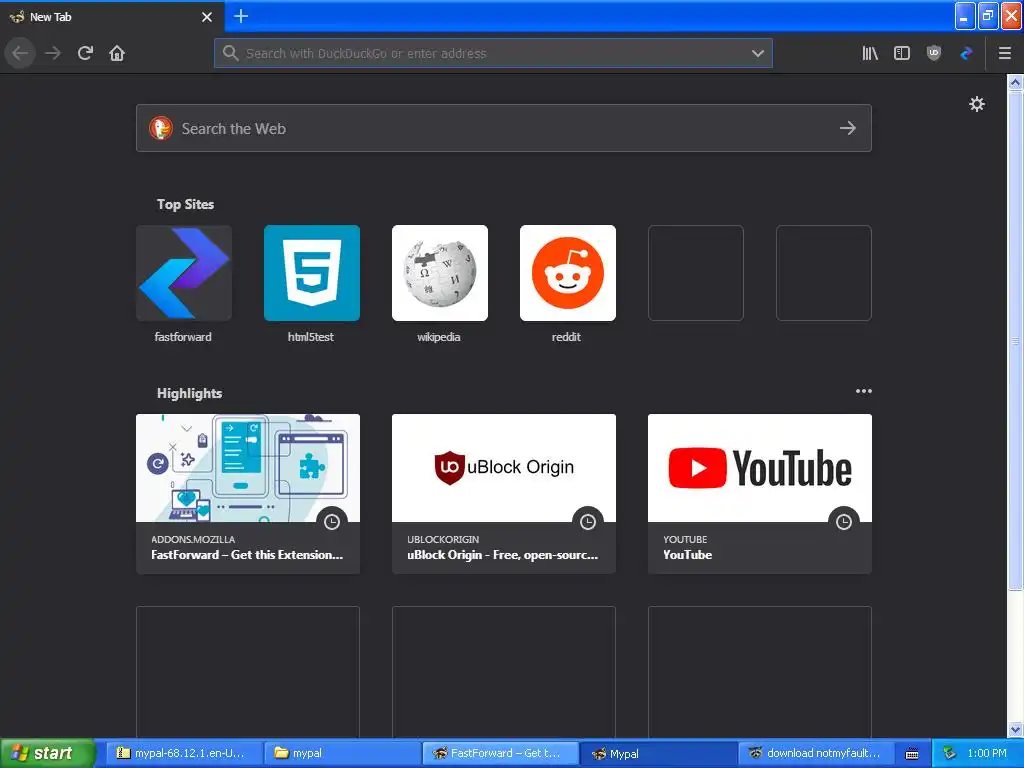
Task: Submit web search with arrow button
Action: (x=848, y=128)
